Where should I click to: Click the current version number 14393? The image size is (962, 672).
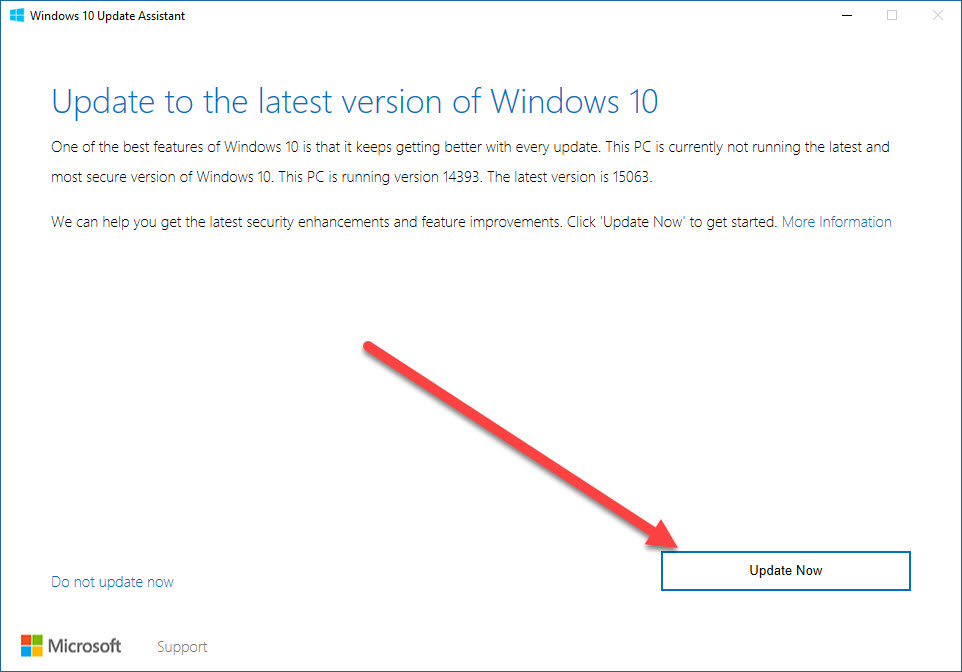tap(461, 177)
